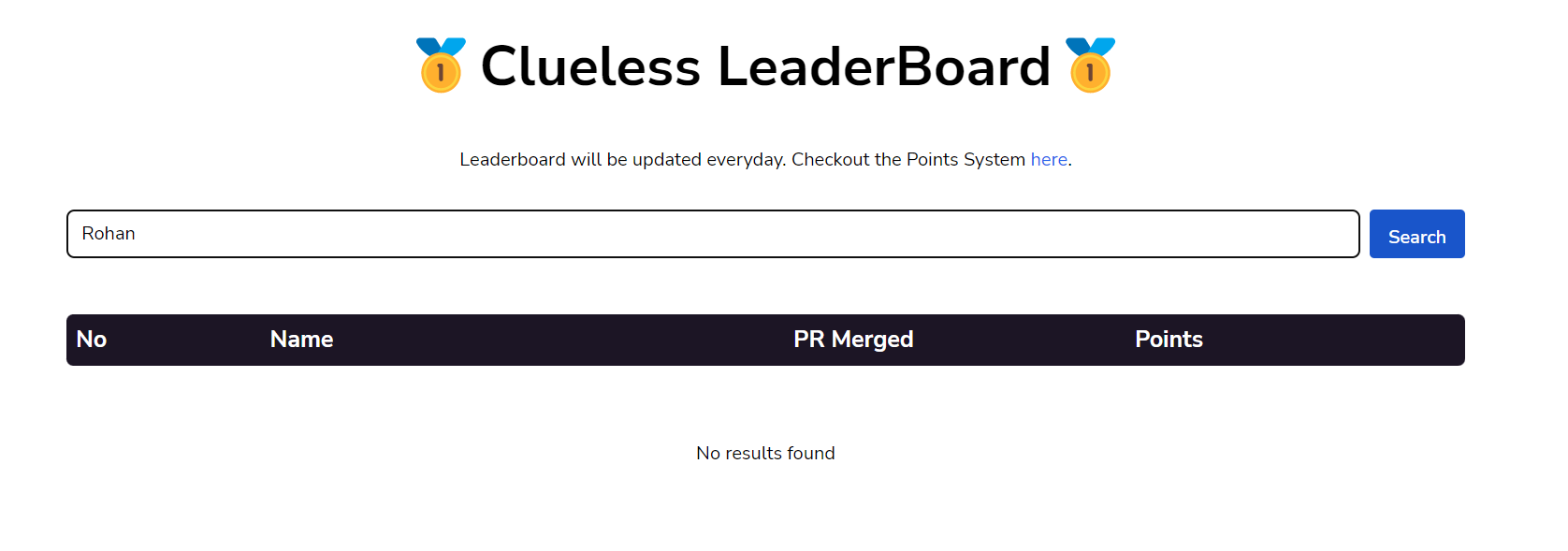Click the 'No results found' message
1568x551 pixels.
click(x=765, y=453)
